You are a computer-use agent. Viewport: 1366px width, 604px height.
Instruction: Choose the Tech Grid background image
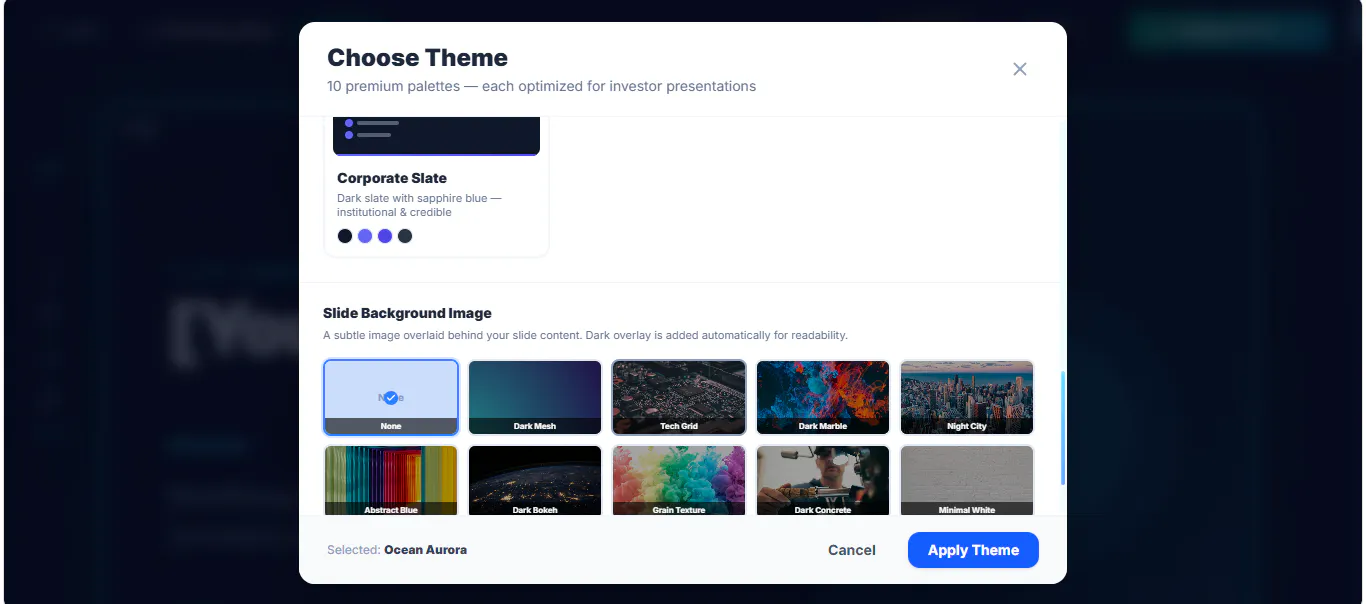click(679, 398)
